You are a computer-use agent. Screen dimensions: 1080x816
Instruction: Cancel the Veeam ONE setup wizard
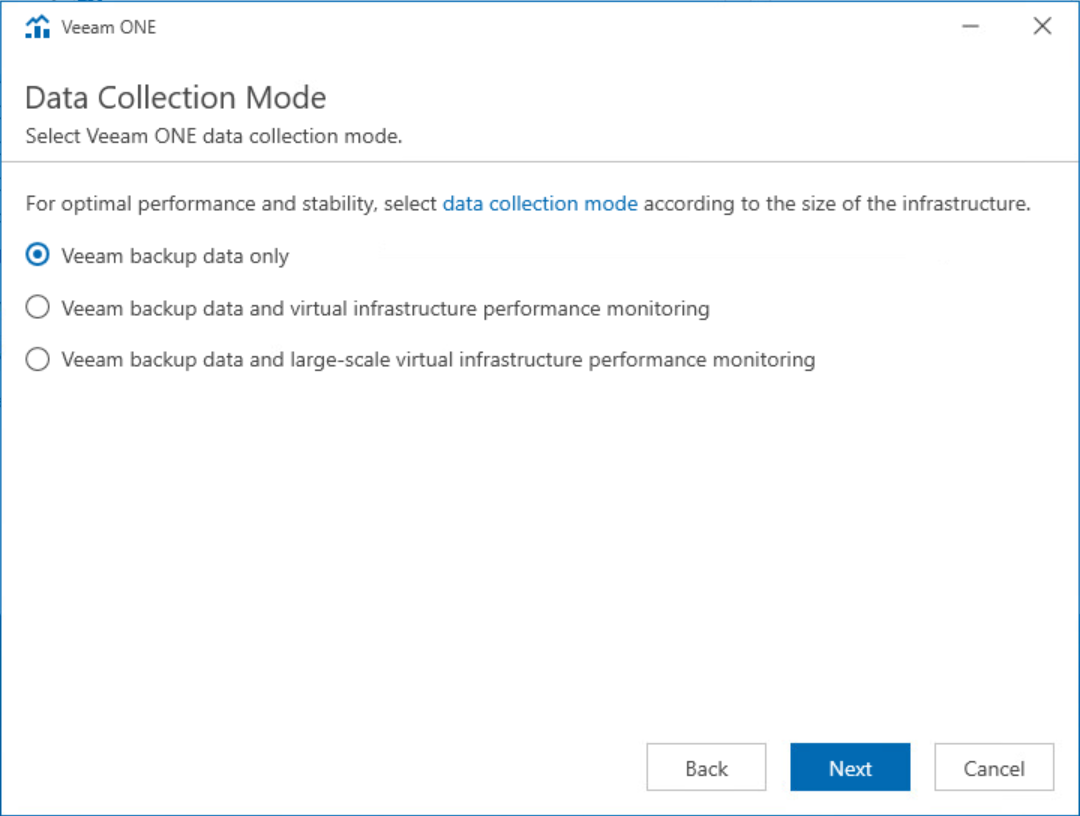(994, 767)
